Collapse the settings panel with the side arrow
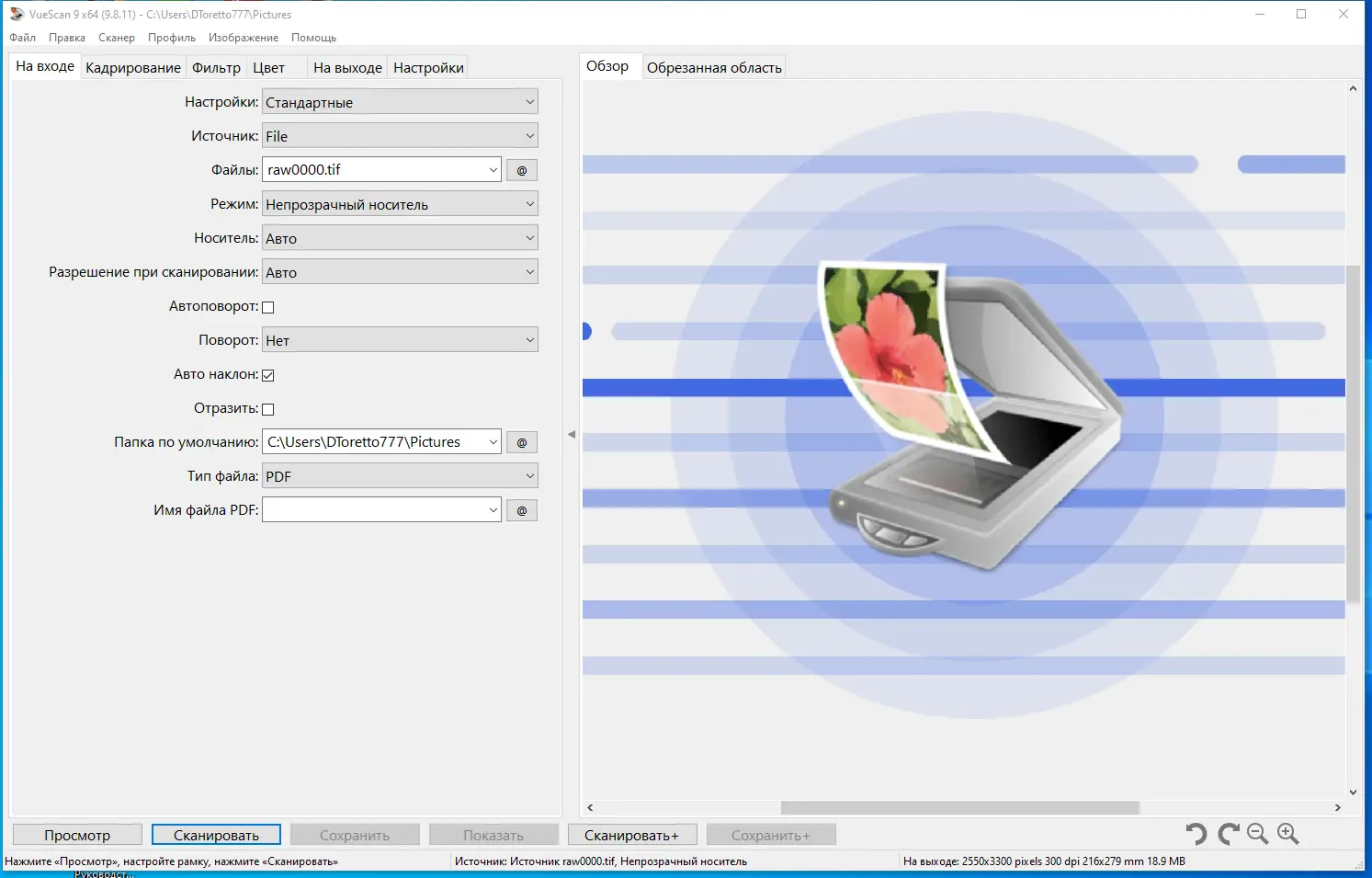Screen dimensions: 1372x878 pos(572,433)
